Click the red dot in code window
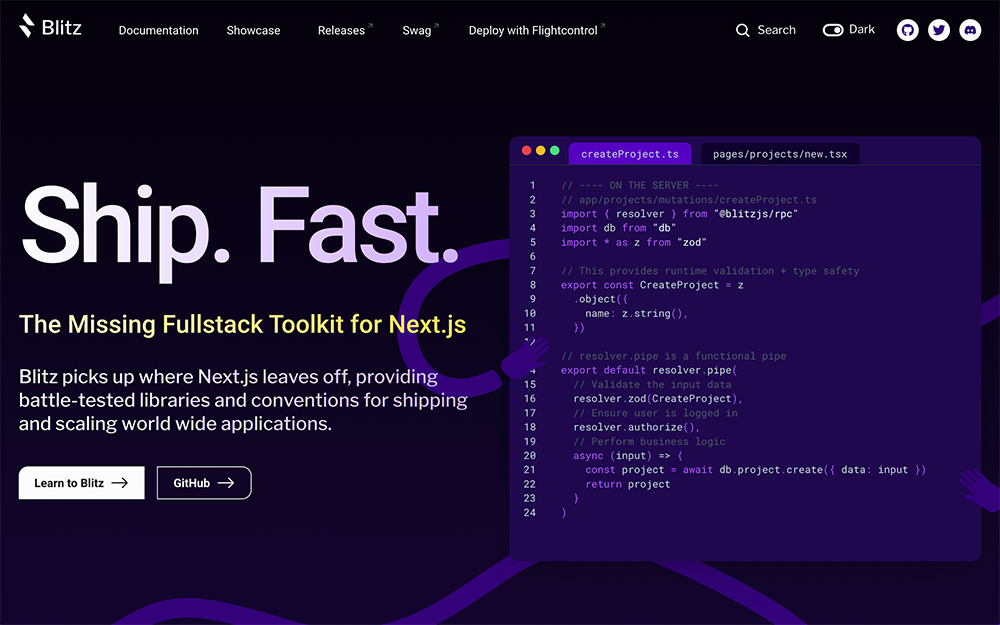Image resolution: width=1000 pixels, height=625 pixels. (x=527, y=151)
